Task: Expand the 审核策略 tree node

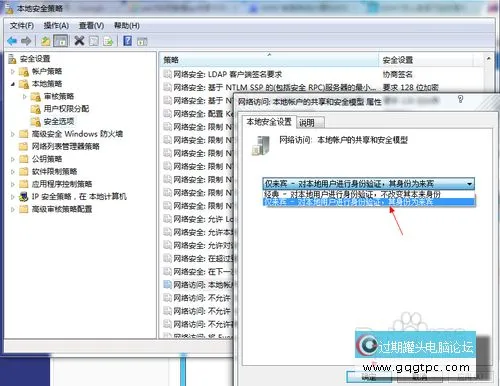Action: click(x=25, y=97)
